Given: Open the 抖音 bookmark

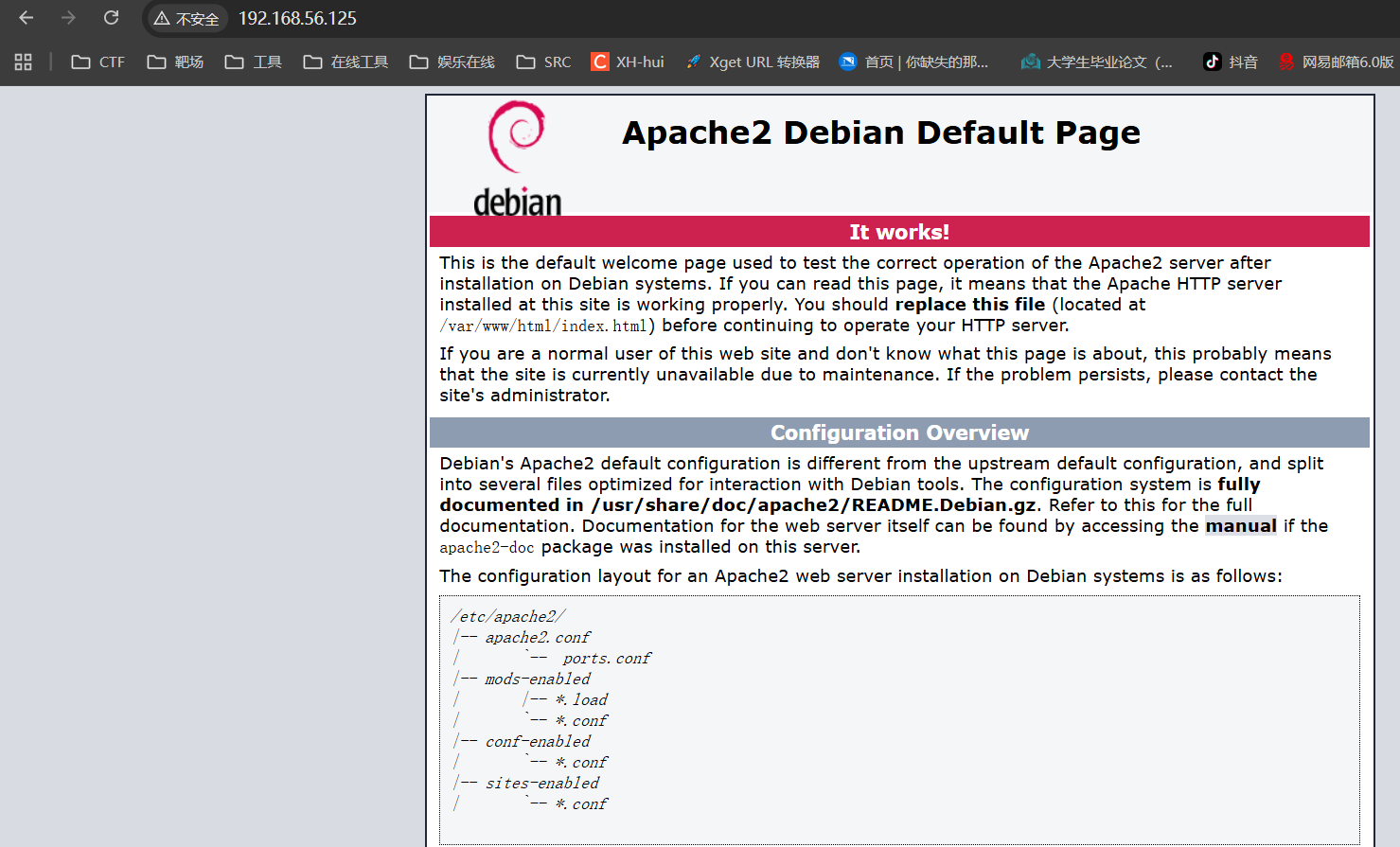Looking at the screenshot, I should click(x=1231, y=62).
